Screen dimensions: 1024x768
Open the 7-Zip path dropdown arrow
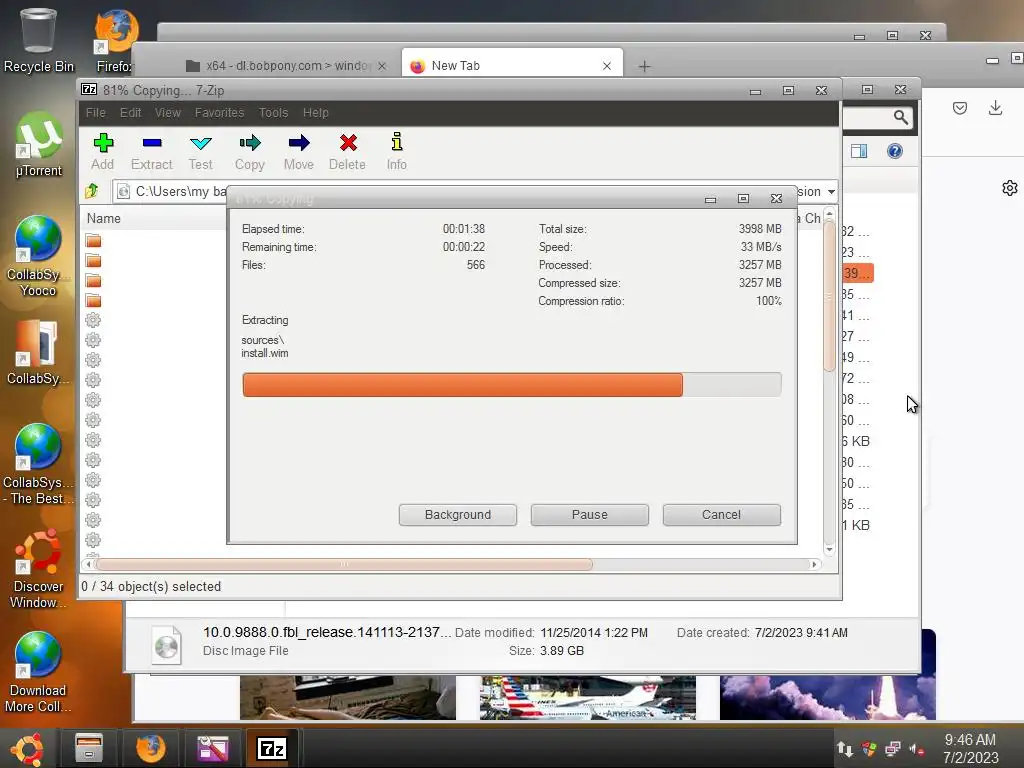(x=831, y=191)
